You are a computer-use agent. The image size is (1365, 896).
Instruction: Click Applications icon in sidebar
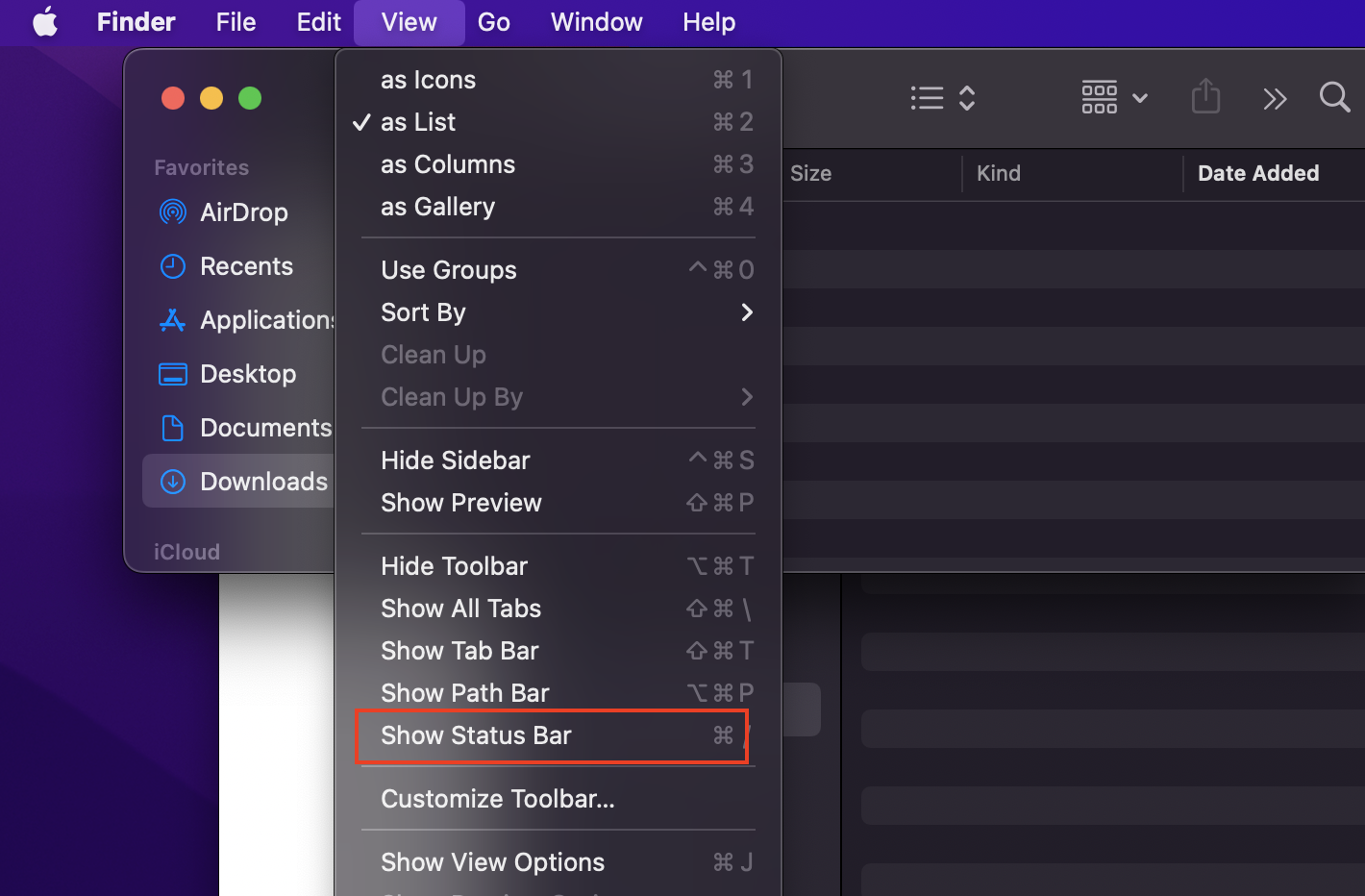173,320
